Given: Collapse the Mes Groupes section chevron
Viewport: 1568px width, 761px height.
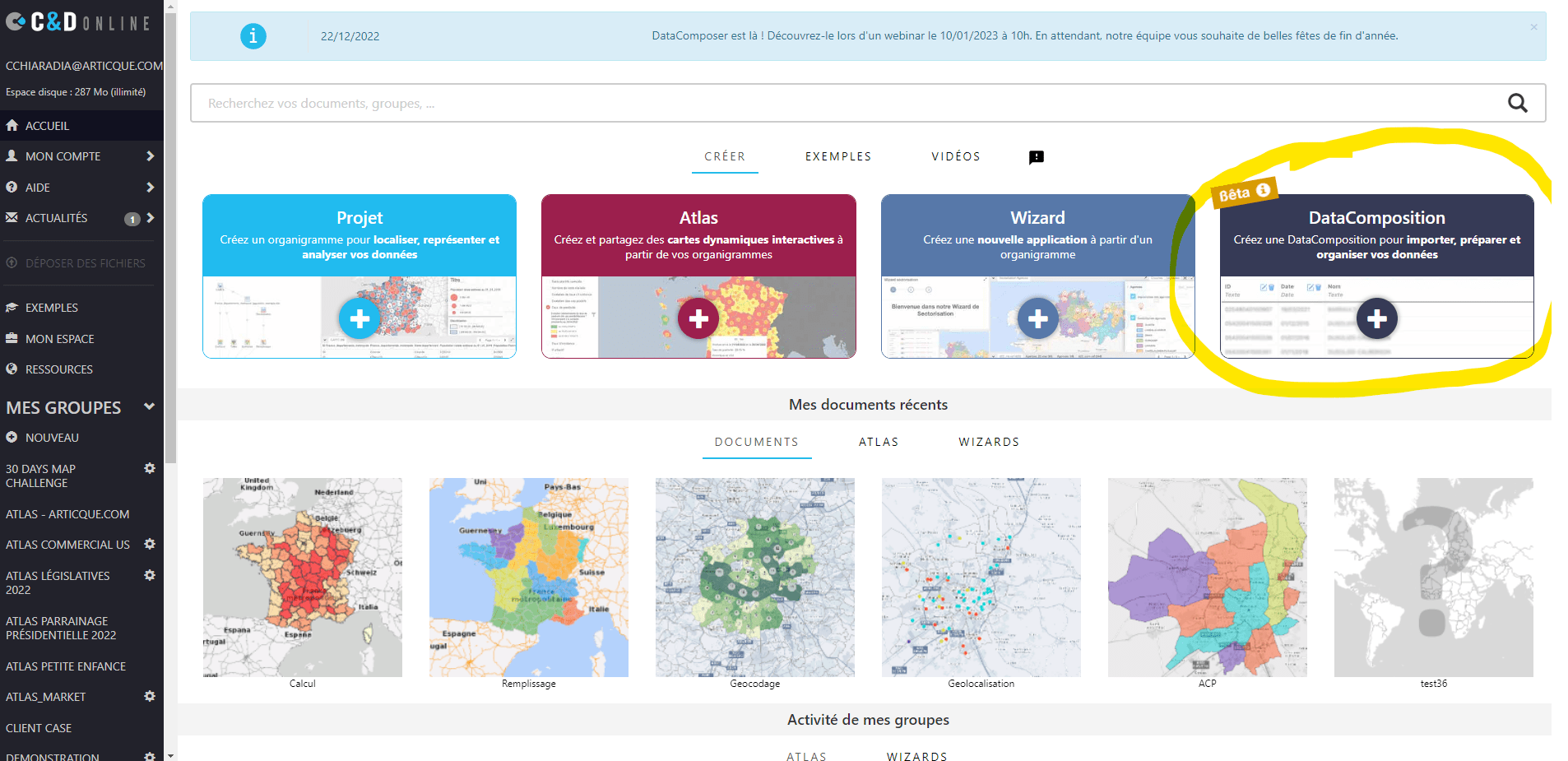Looking at the screenshot, I should click(149, 406).
